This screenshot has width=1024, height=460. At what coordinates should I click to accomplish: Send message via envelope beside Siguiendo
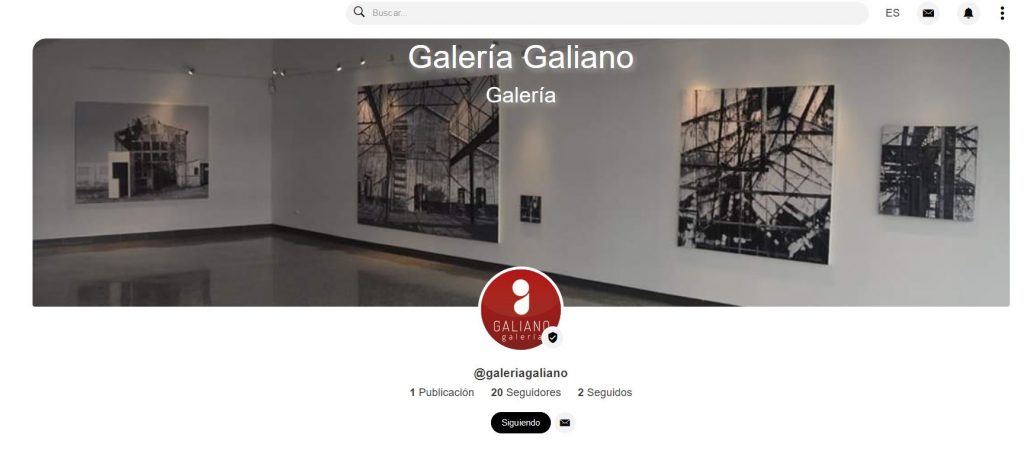tap(565, 423)
